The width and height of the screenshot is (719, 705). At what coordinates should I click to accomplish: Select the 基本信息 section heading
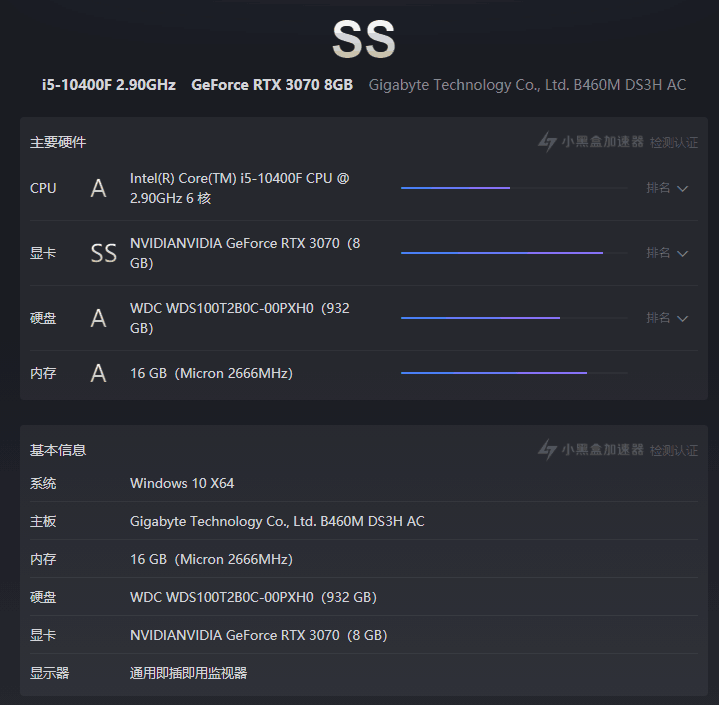[x=58, y=450]
